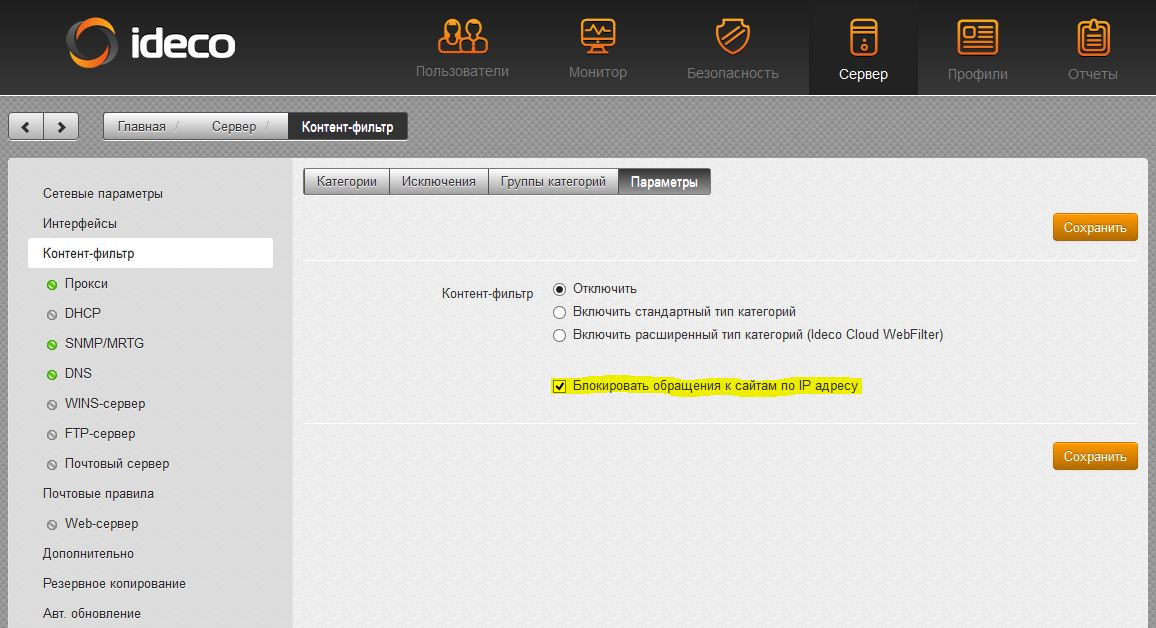Image resolution: width=1156 pixels, height=628 pixels.
Task: Open Прокси in sidebar
Action: pyautogui.click(x=86, y=284)
